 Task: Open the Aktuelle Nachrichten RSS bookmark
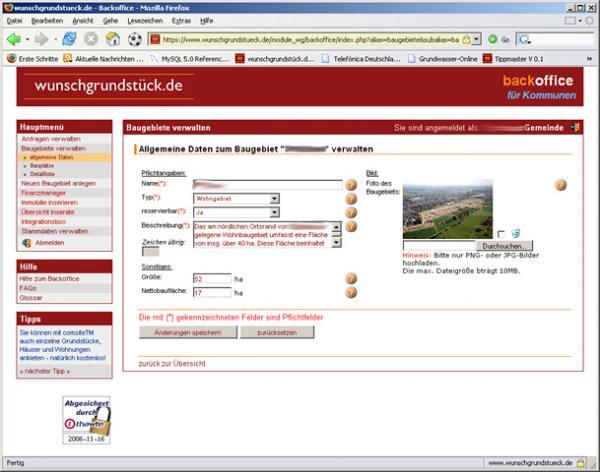(104, 59)
